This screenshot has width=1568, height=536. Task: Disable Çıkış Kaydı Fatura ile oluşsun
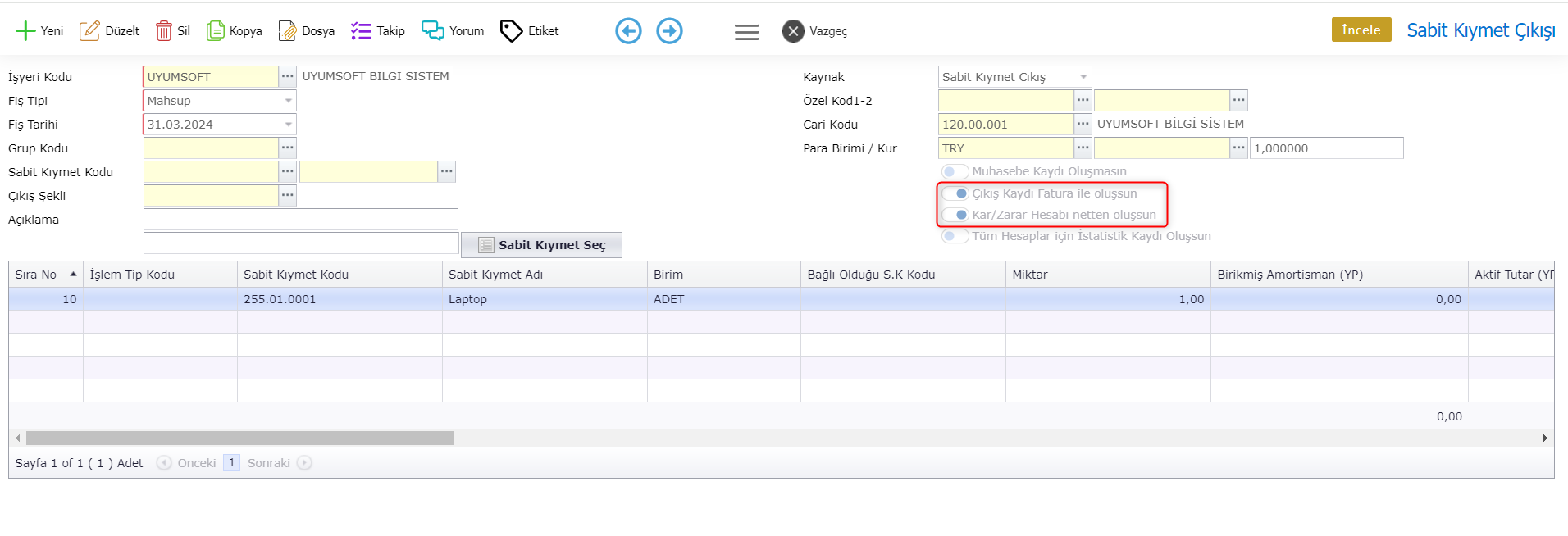[955, 193]
